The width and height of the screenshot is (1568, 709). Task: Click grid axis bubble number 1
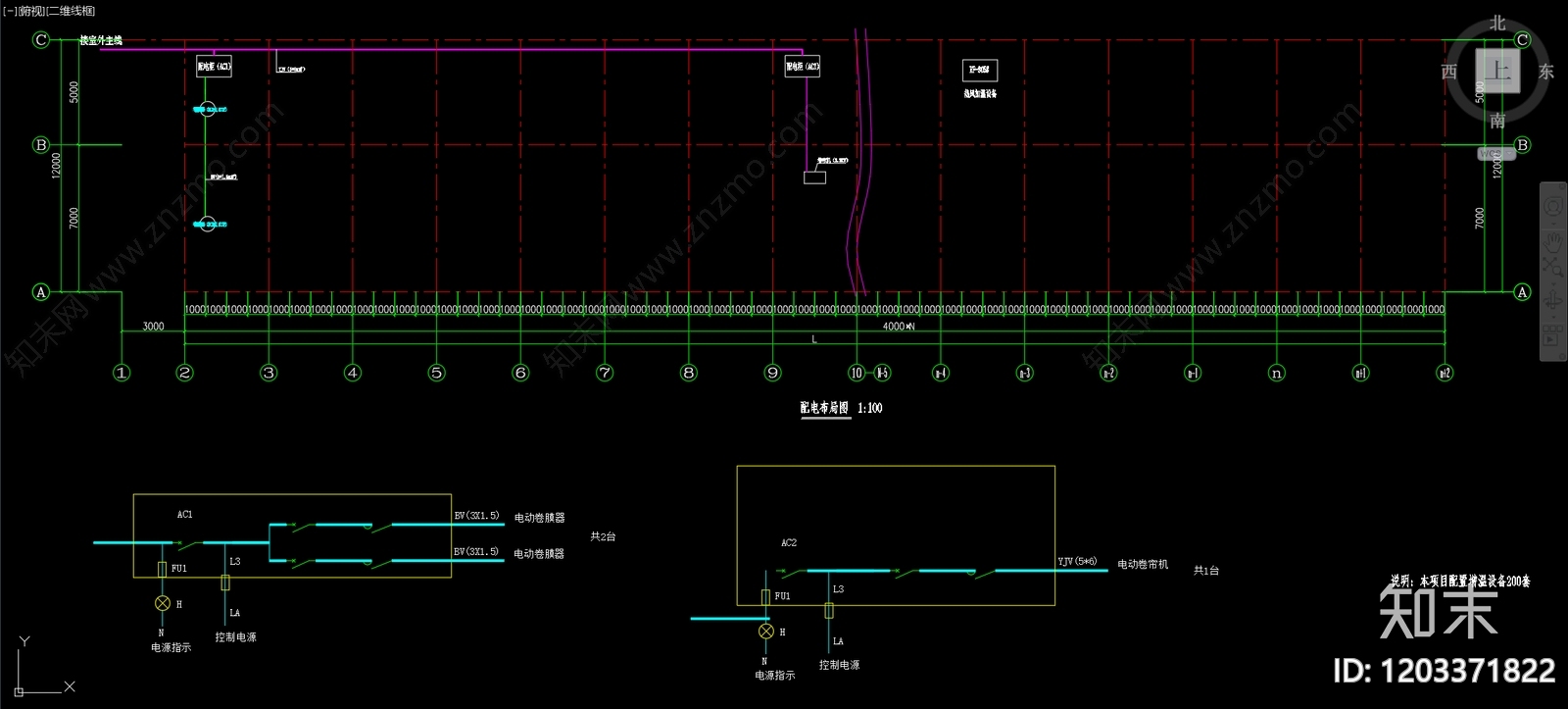[x=122, y=373]
